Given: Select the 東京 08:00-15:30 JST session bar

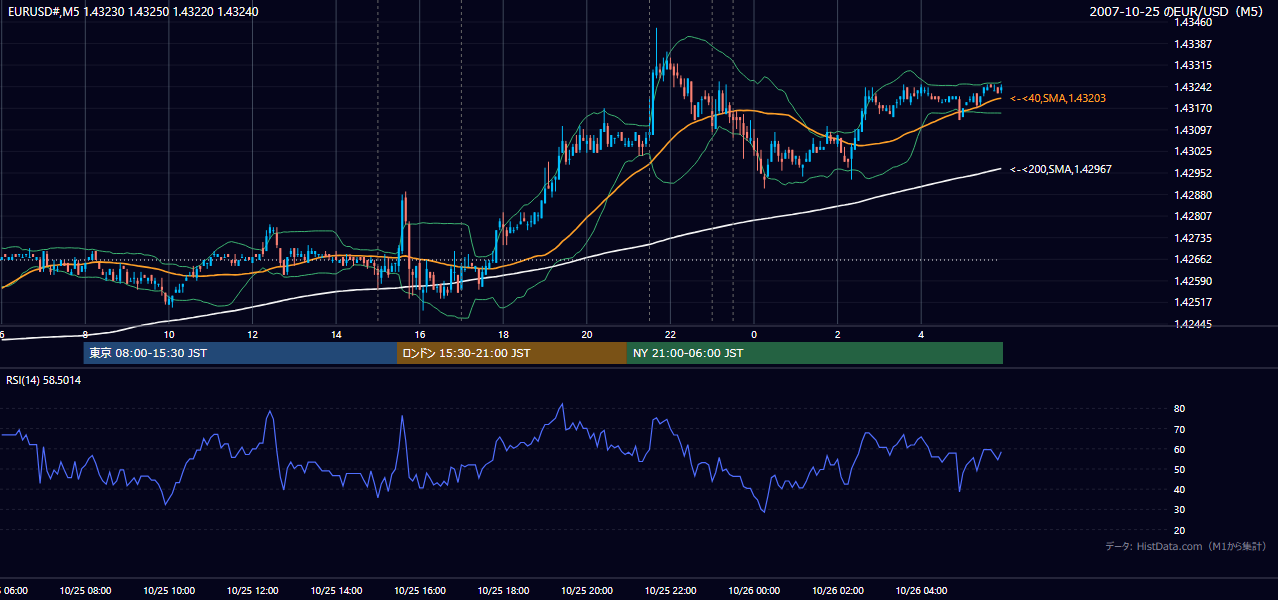Looking at the screenshot, I should [240, 353].
